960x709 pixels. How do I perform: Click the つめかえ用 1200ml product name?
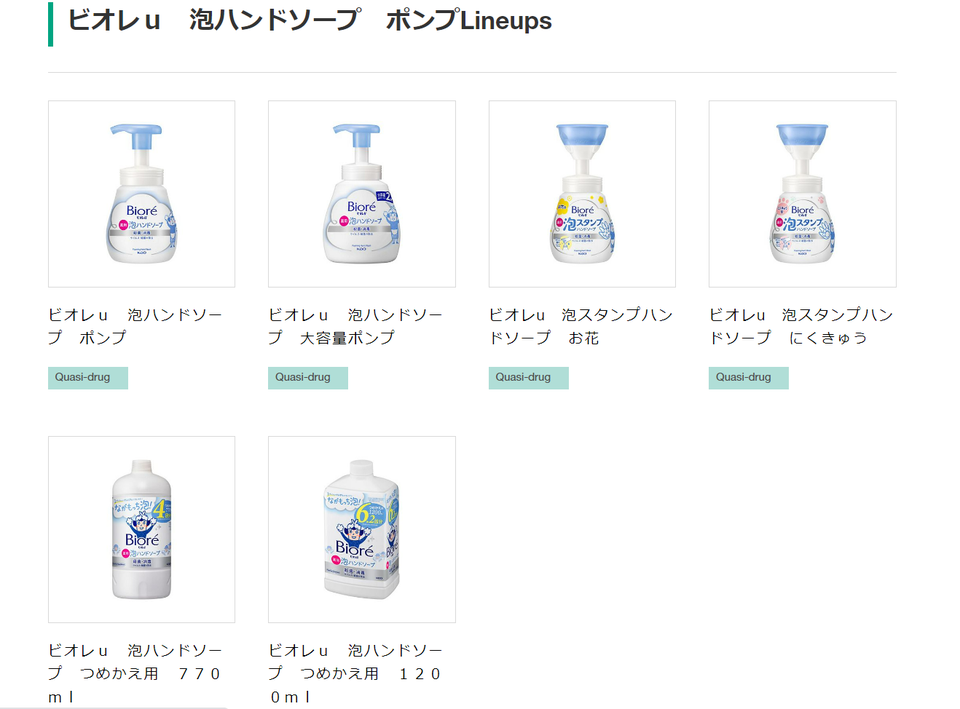(356, 673)
